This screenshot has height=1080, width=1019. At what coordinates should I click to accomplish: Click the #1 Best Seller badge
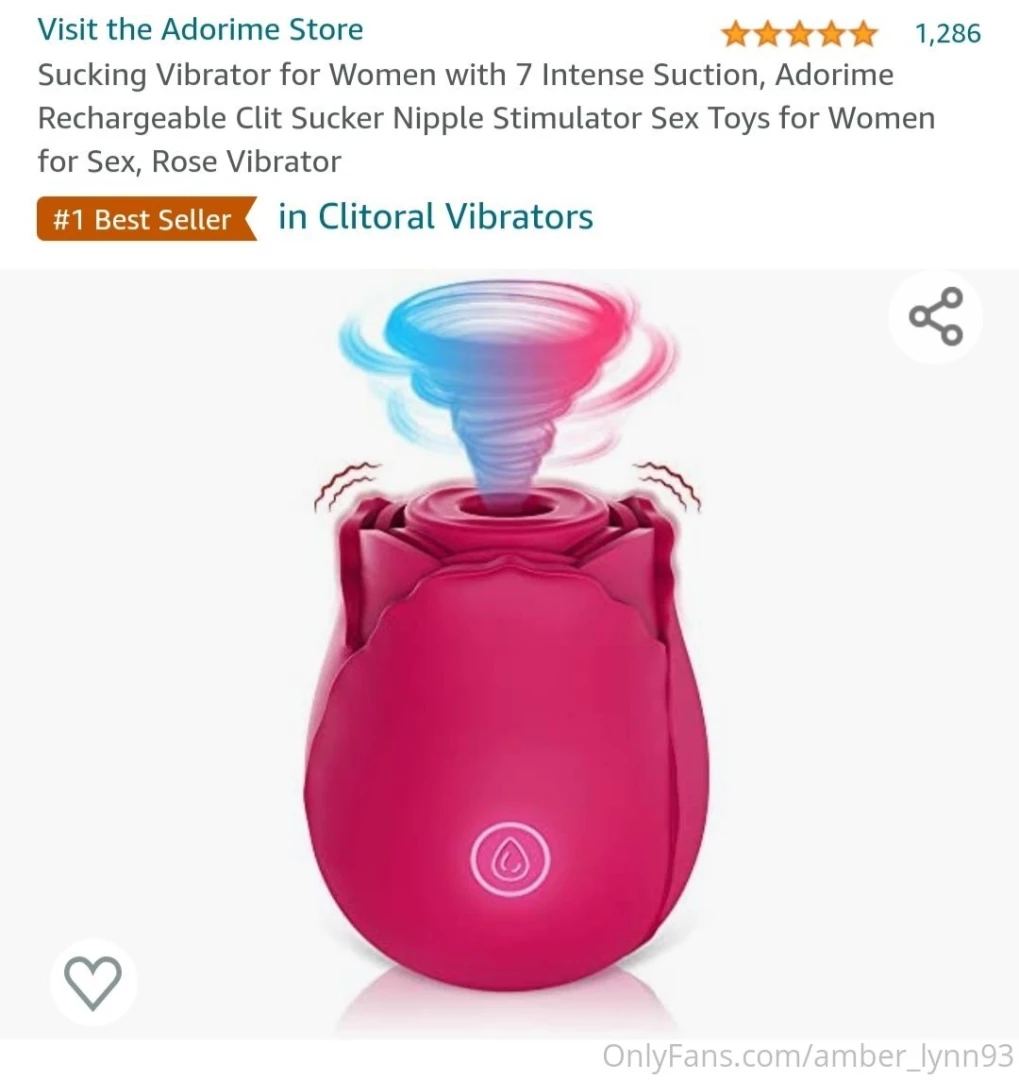(x=146, y=219)
